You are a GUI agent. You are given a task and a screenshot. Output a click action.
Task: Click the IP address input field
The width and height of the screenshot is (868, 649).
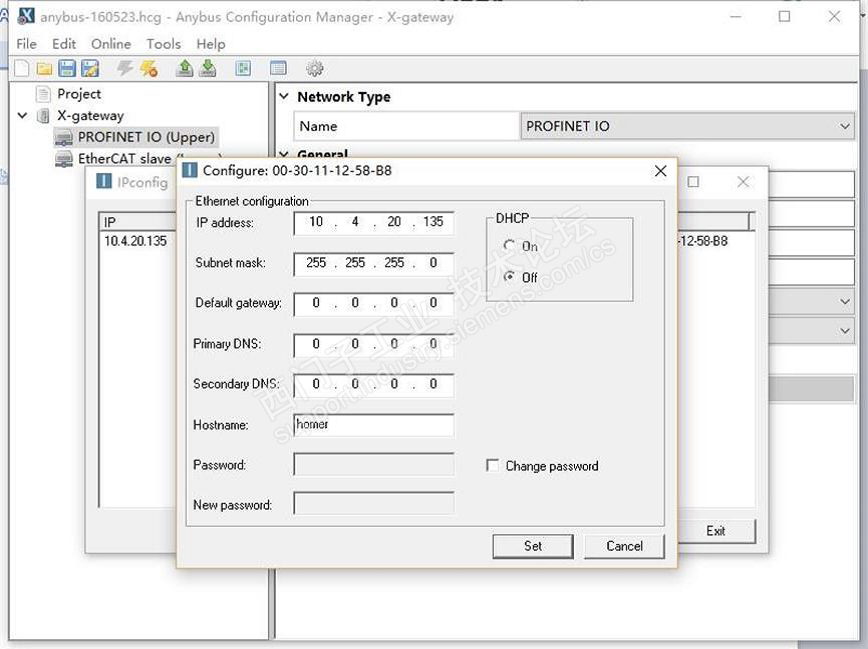[374, 223]
